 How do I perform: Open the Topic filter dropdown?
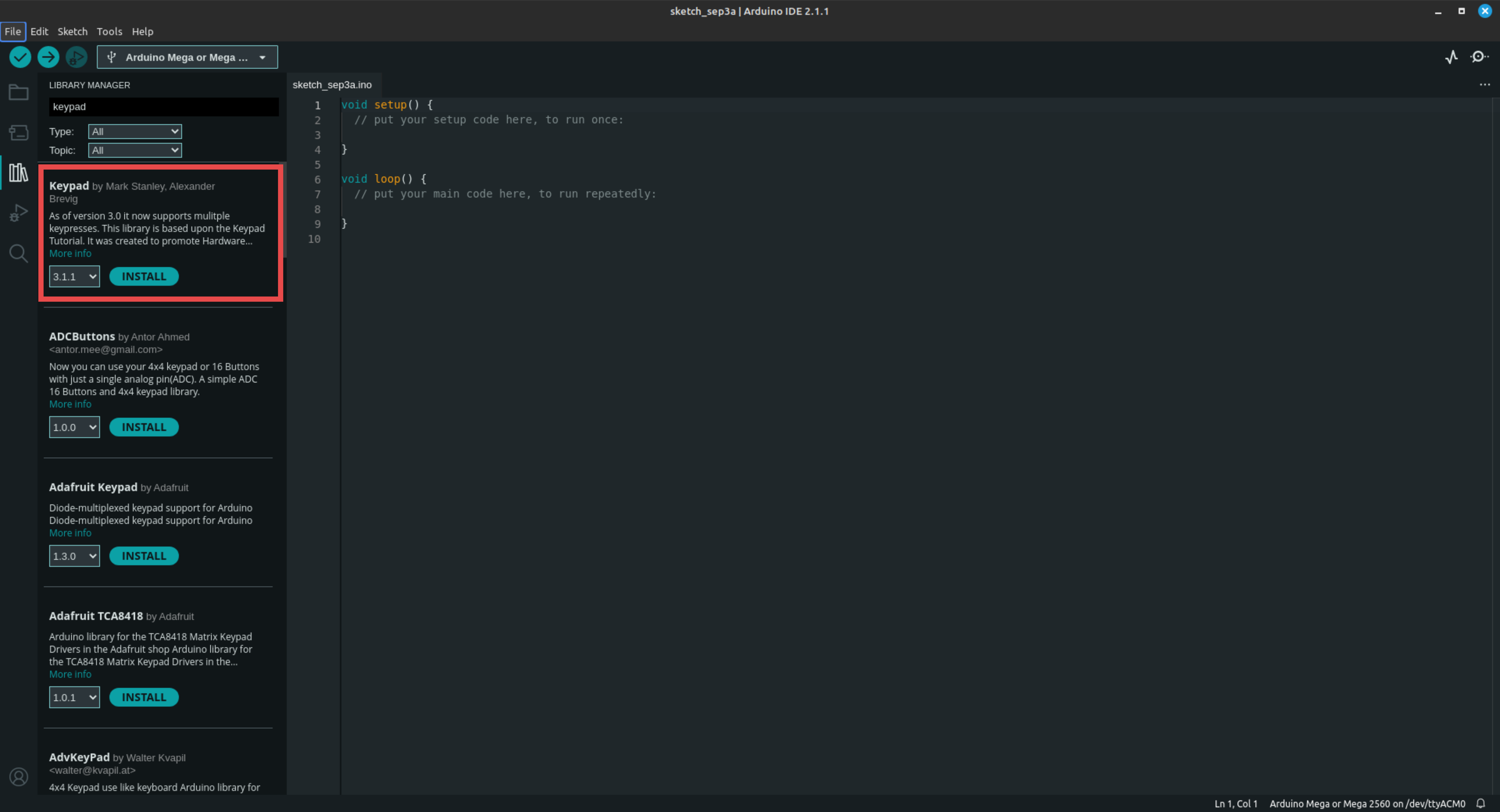(x=135, y=150)
